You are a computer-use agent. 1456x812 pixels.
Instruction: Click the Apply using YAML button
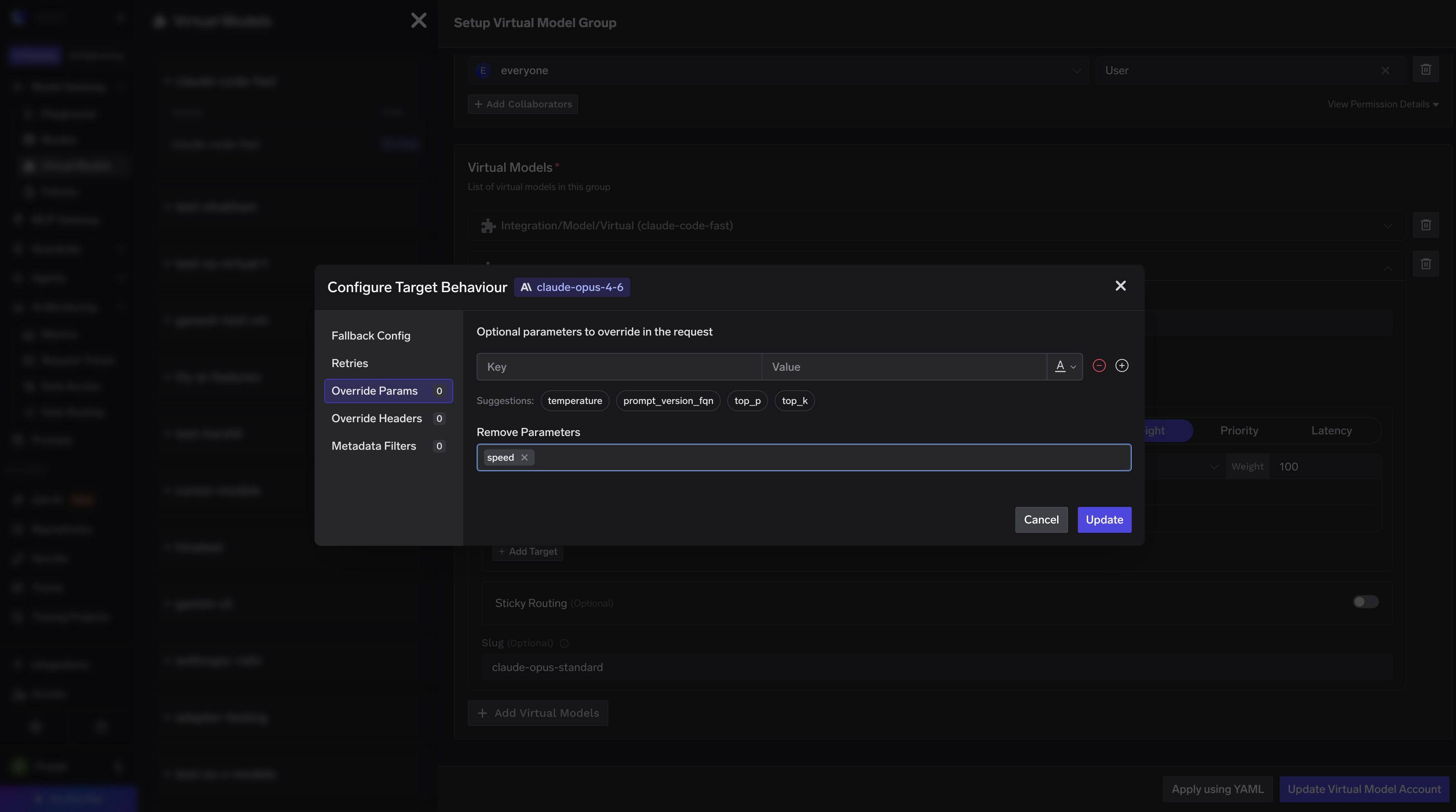coord(1218,789)
